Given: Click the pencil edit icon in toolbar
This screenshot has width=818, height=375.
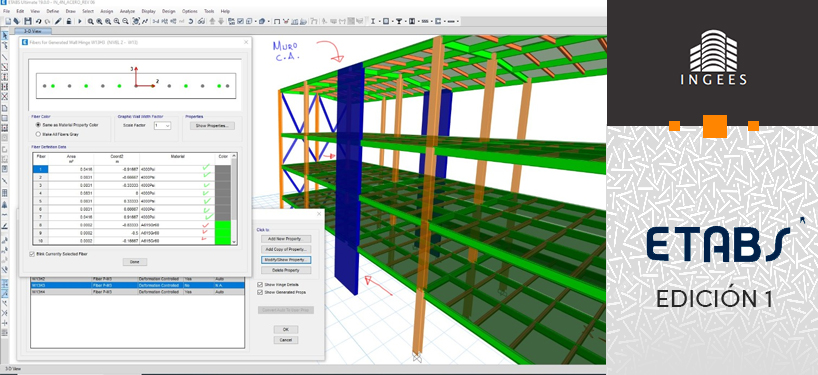Looking at the screenshot, I should click(58, 21).
